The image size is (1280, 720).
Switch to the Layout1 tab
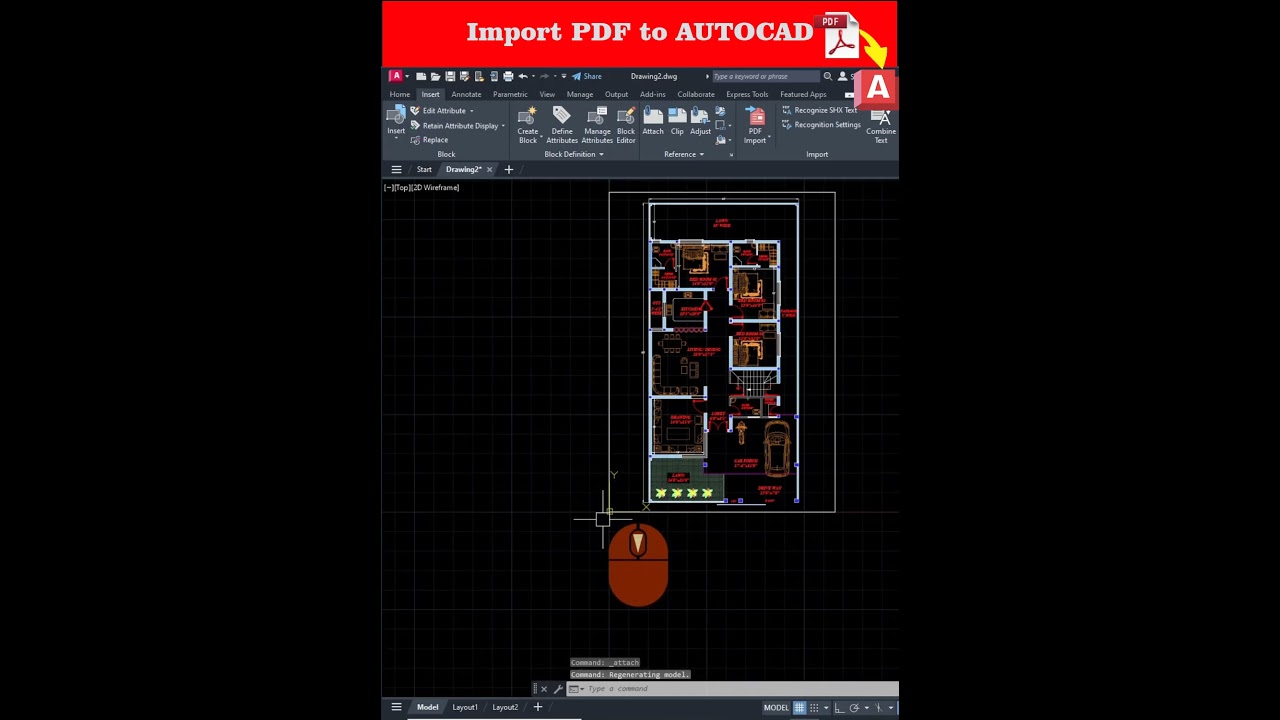click(465, 707)
